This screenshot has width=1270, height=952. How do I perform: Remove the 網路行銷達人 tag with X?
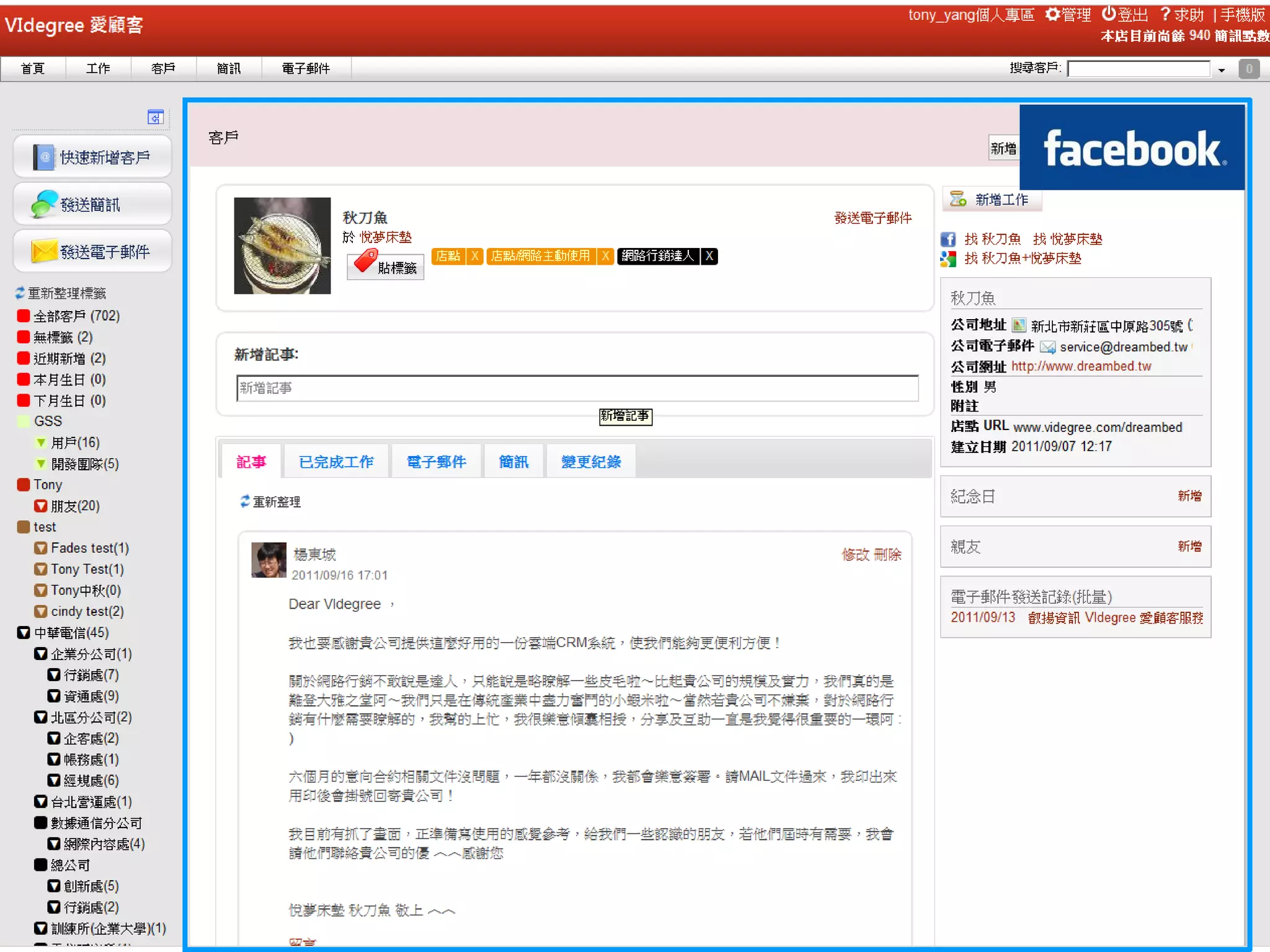tap(709, 256)
